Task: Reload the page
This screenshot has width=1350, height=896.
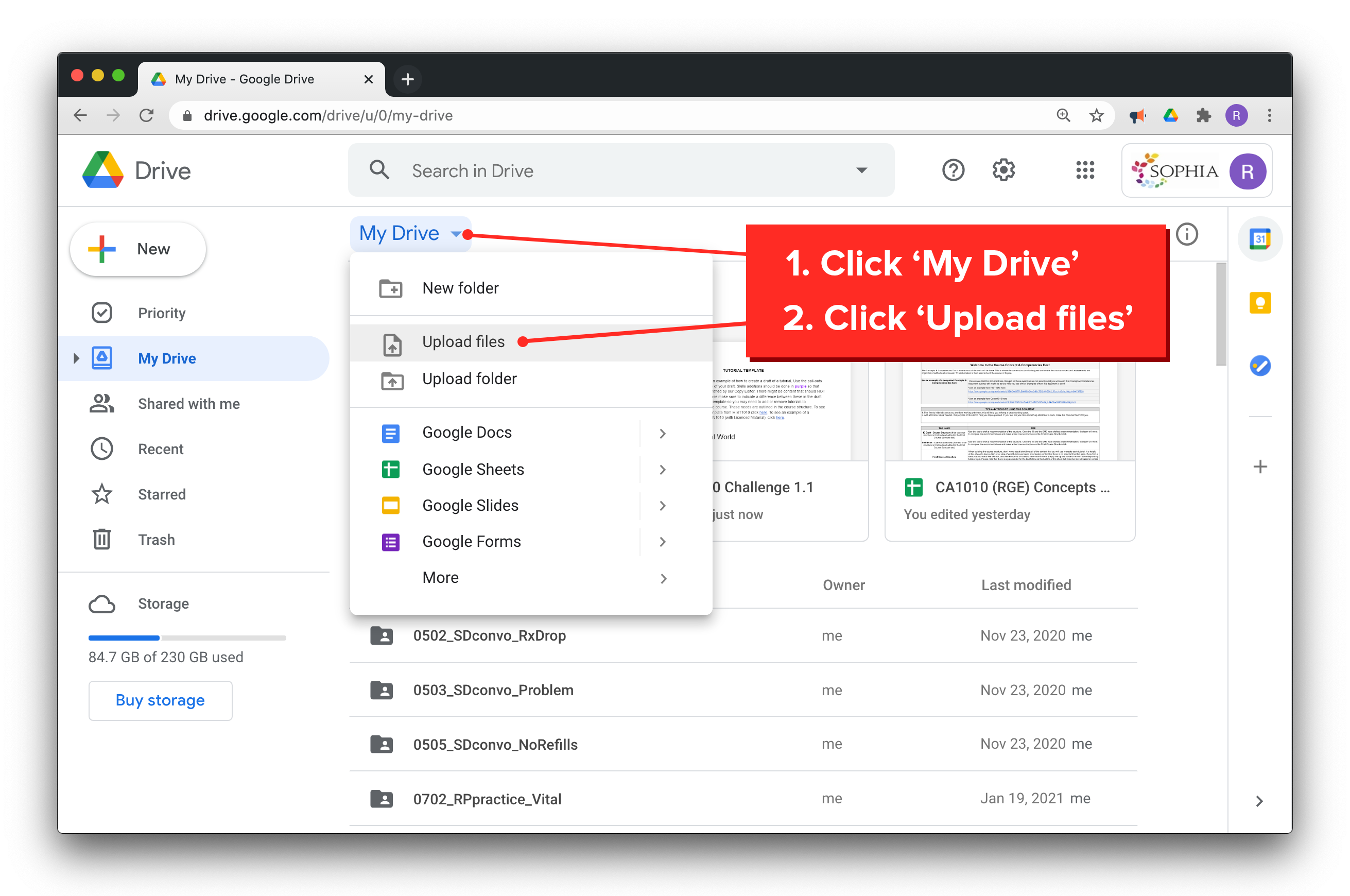Action: (x=147, y=116)
